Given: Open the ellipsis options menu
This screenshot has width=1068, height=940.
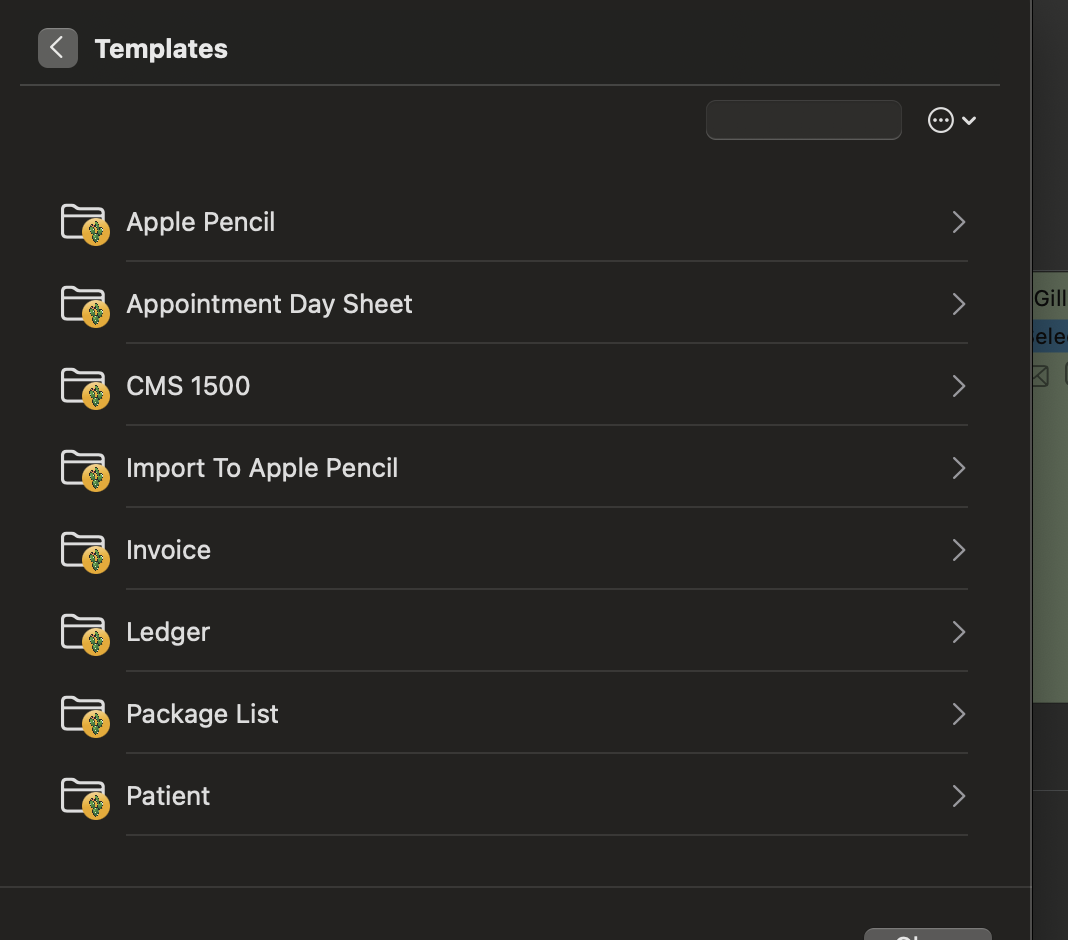Looking at the screenshot, I should pyautogui.click(x=952, y=121).
